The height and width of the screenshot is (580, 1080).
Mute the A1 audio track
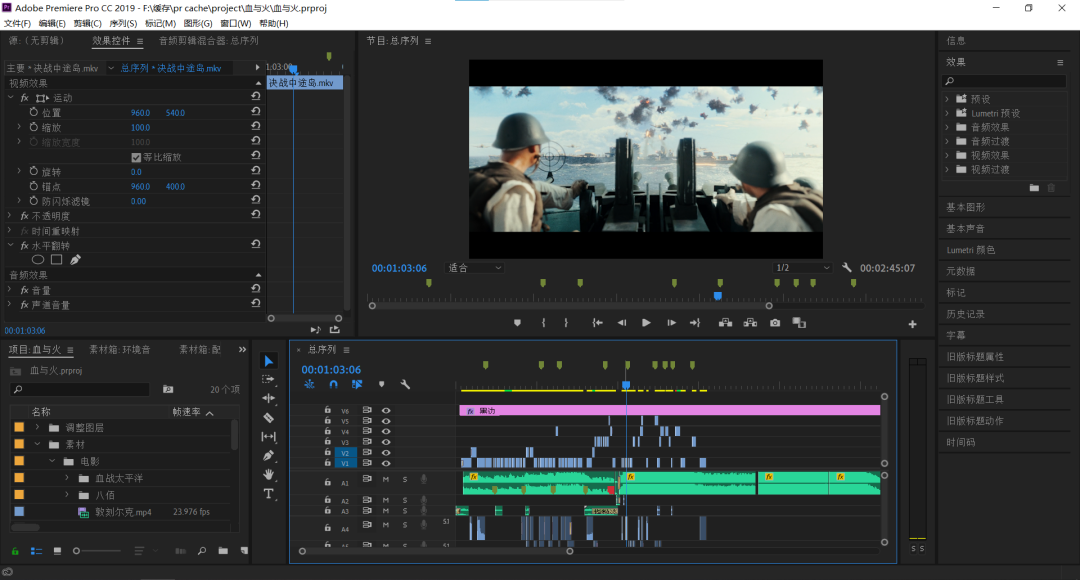[x=386, y=479]
